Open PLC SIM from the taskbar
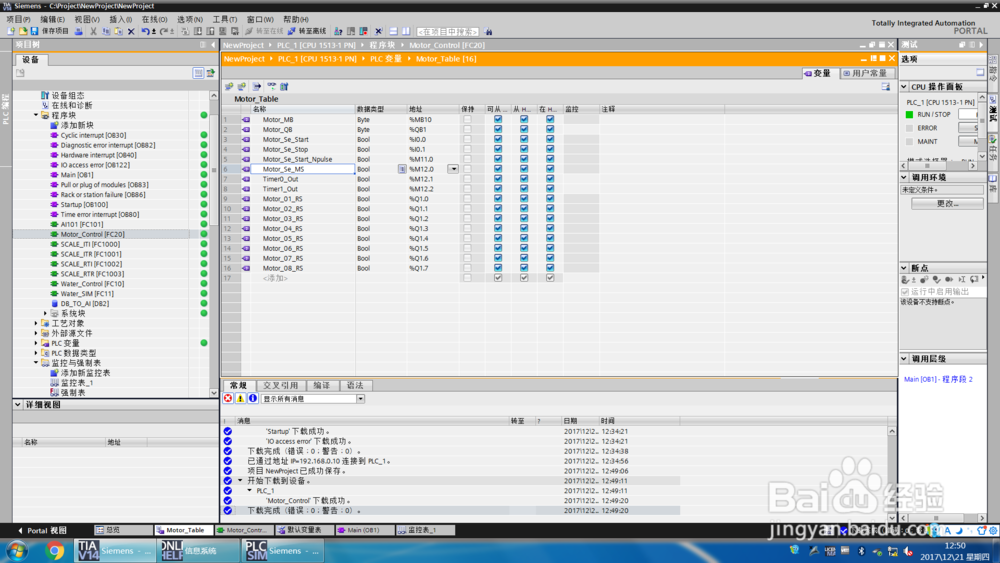The image size is (1000, 563). click(x=281, y=550)
